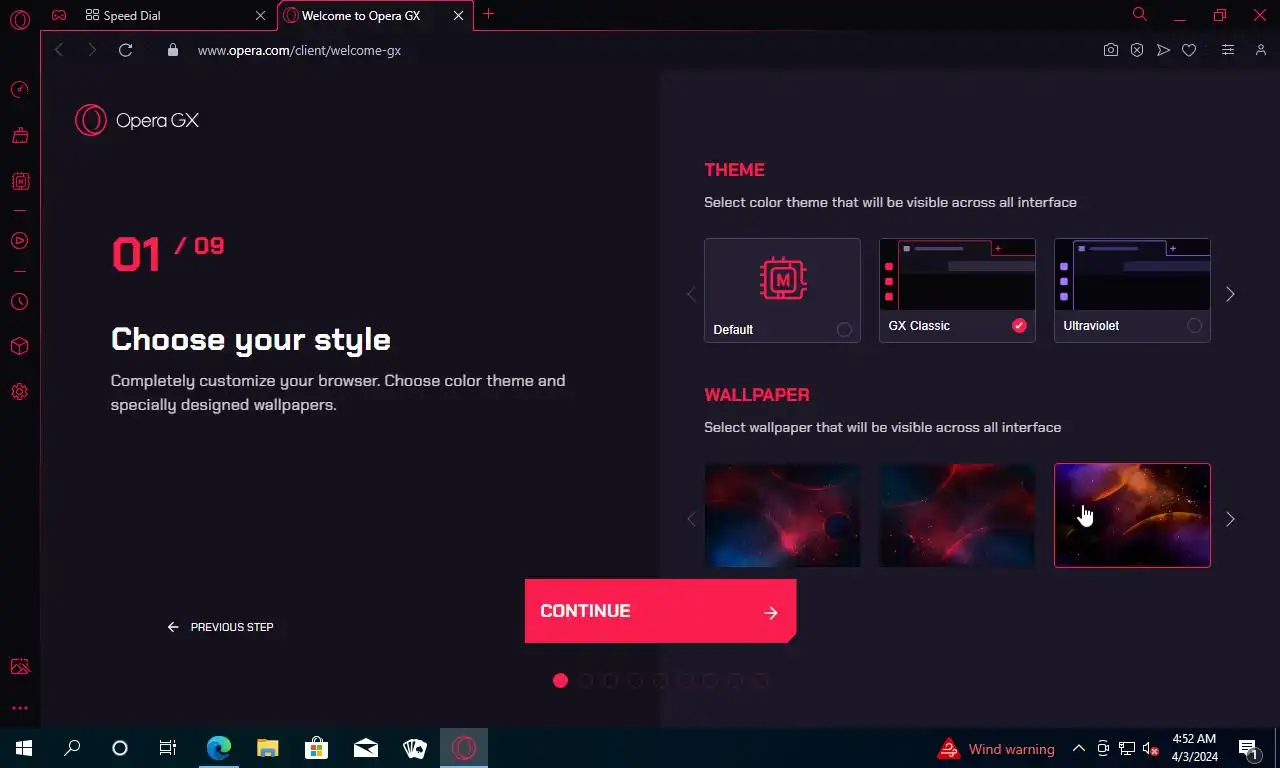Image resolution: width=1280 pixels, height=768 pixels.
Task: Open GX Cleaner broom icon
Action: click(19, 135)
